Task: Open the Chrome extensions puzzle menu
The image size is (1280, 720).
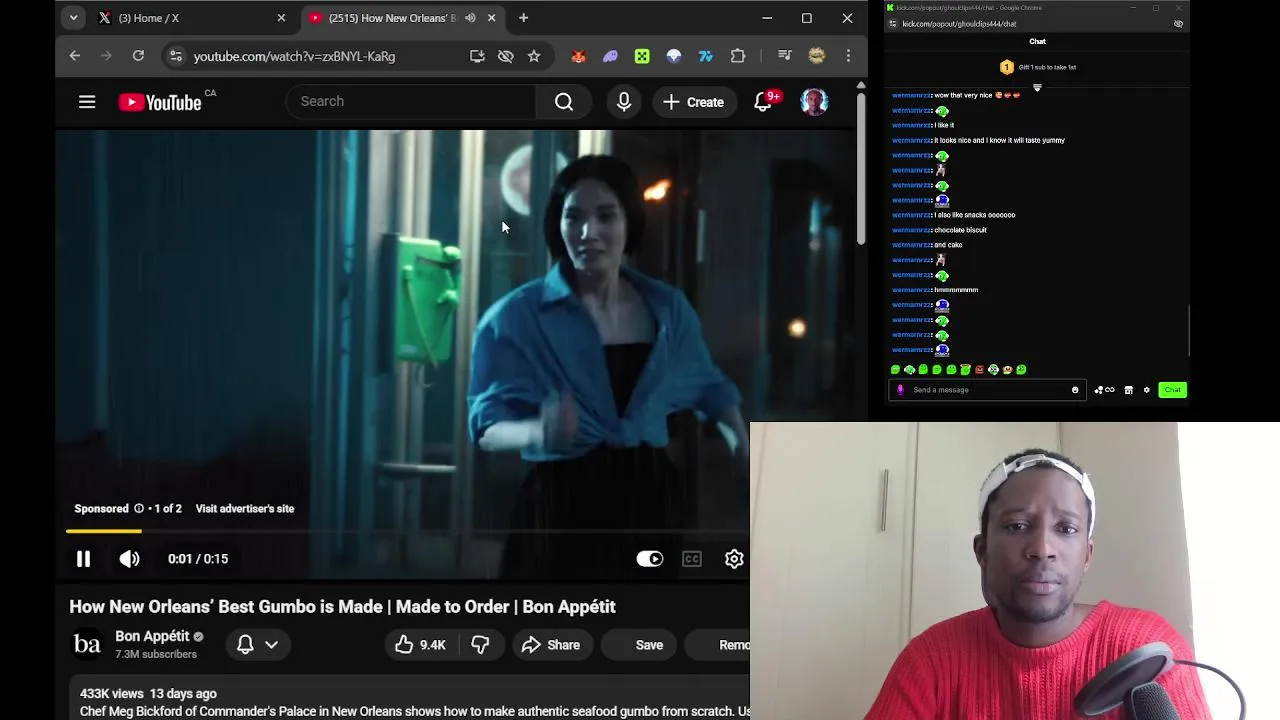Action: click(x=738, y=56)
